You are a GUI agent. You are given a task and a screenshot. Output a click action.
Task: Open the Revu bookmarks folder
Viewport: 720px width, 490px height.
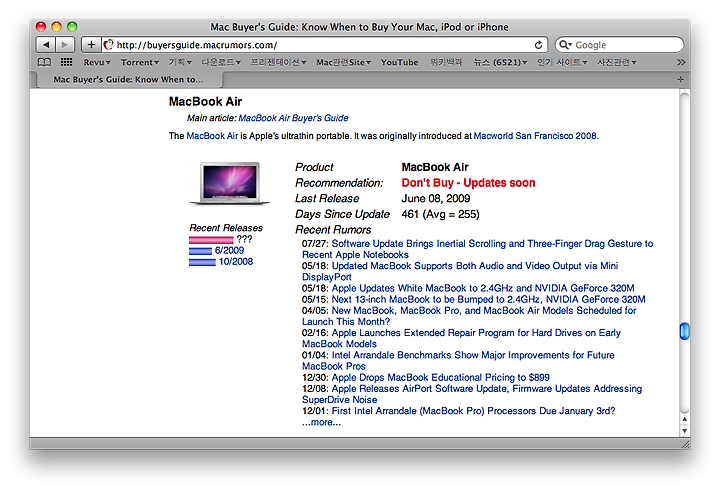click(x=97, y=62)
